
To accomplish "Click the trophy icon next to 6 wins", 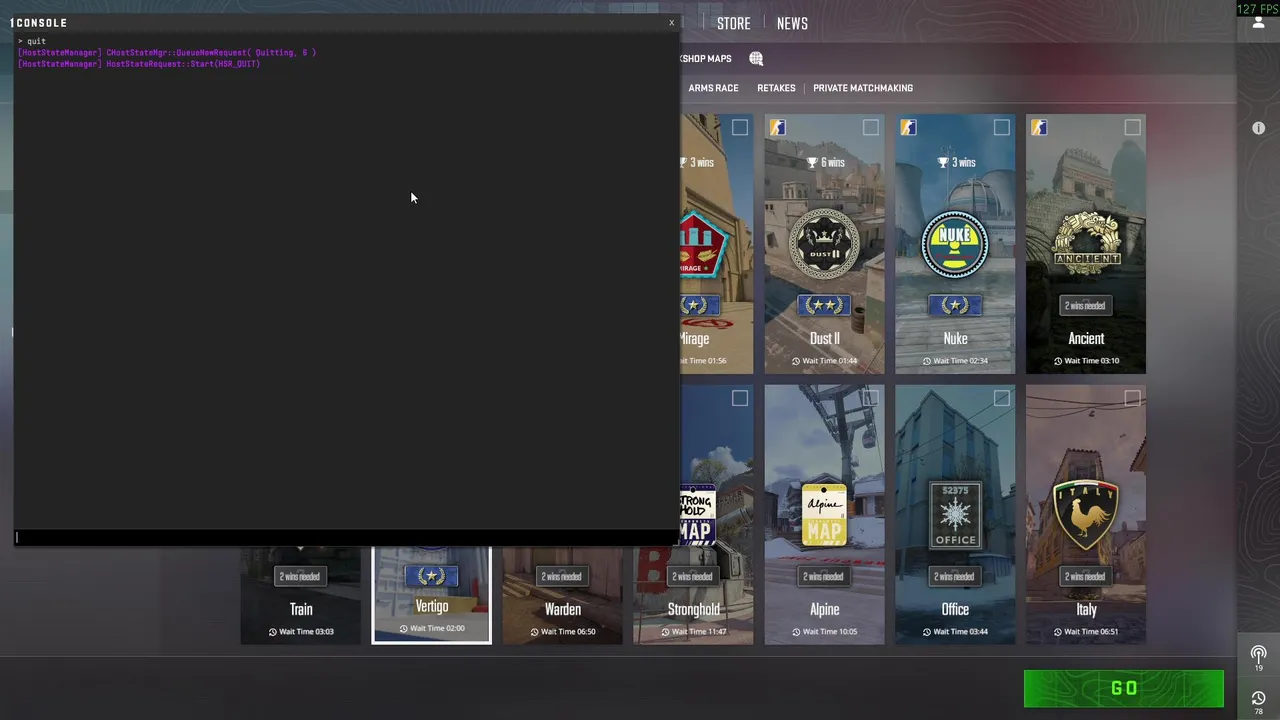I will 812,162.
